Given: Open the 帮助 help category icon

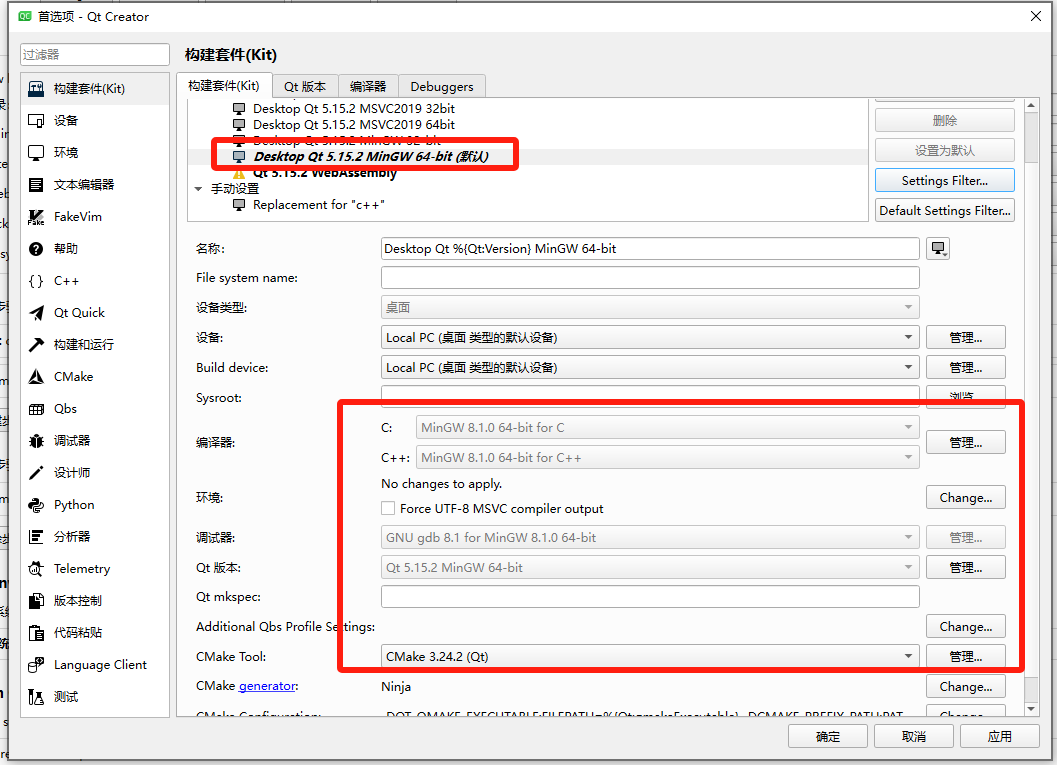Looking at the screenshot, I should tap(36, 249).
